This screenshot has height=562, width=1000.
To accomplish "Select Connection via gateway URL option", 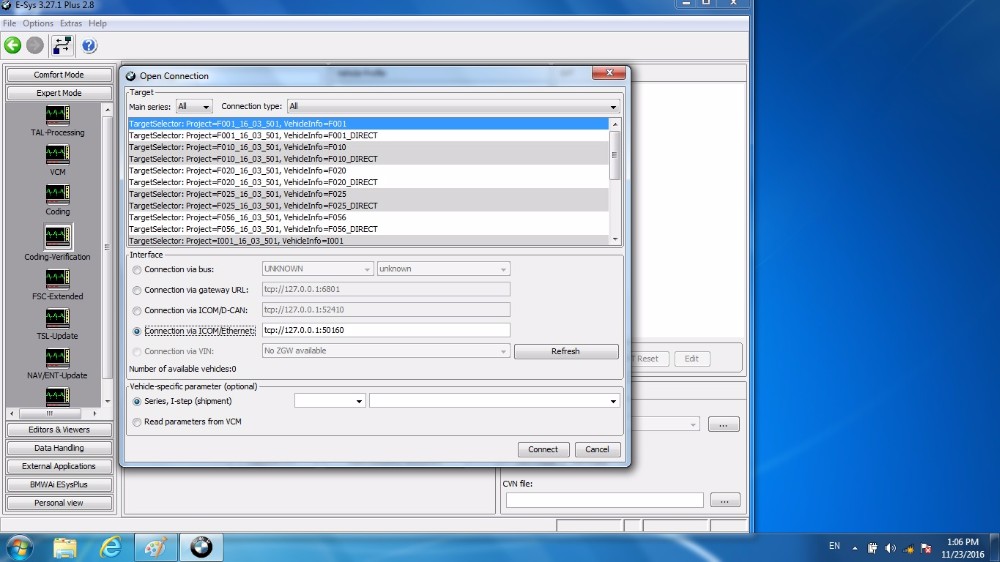I will (x=137, y=290).
